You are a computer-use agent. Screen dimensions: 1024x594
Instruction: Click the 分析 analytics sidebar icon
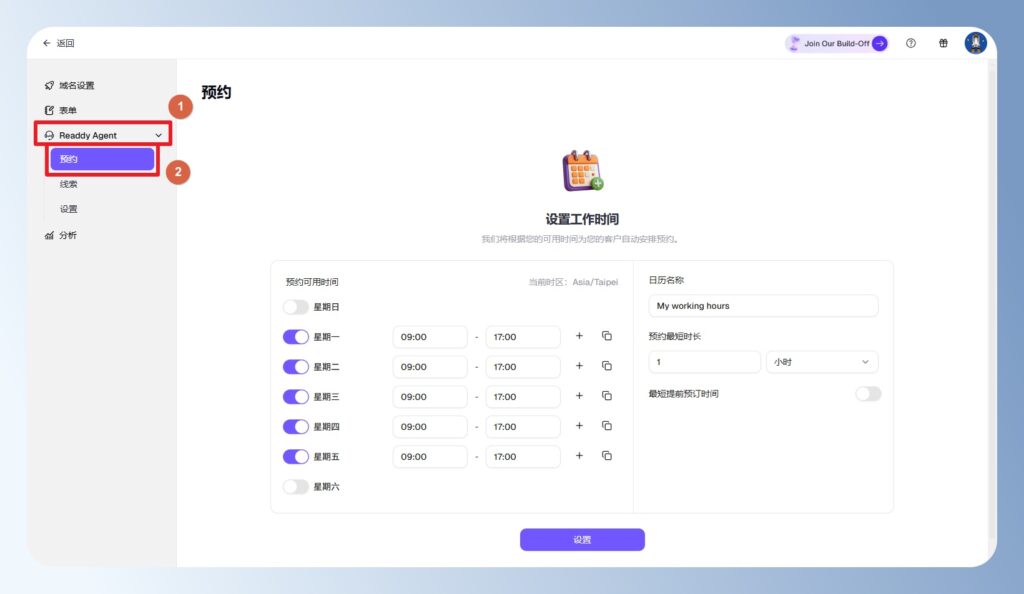[48, 234]
